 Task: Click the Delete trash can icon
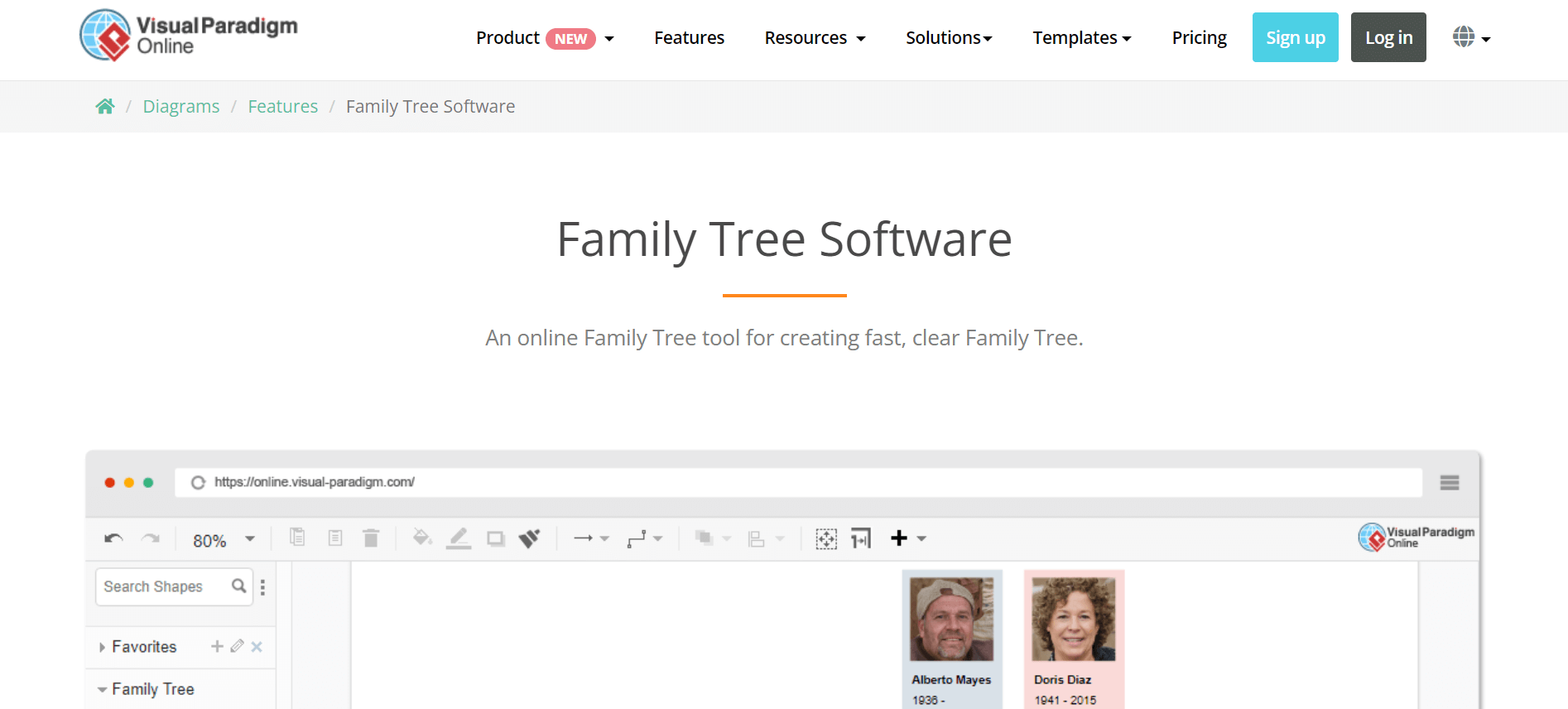tap(371, 538)
